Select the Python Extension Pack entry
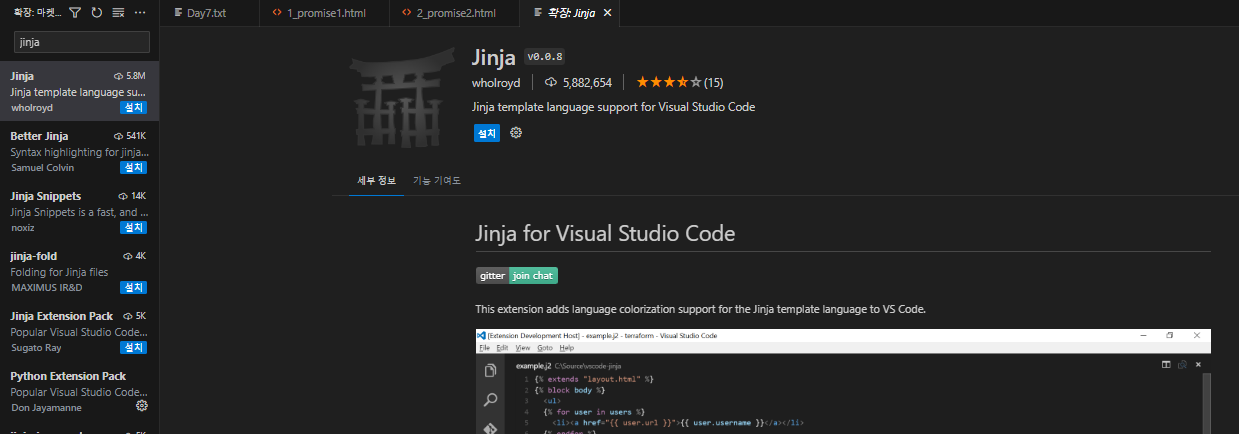Image resolution: width=1239 pixels, height=434 pixels. coord(79,391)
